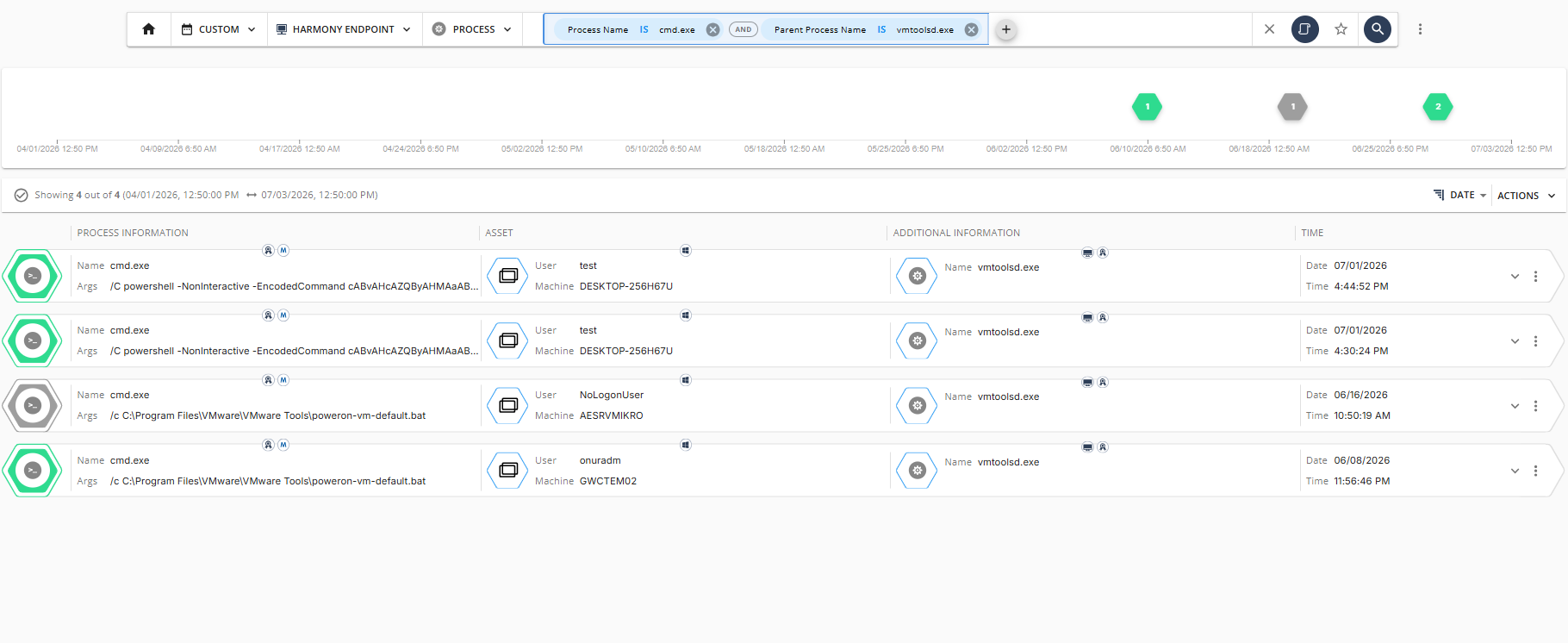Image resolution: width=1568 pixels, height=643 pixels.
Task: Open the DATE sort dropdown
Action: pyautogui.click(x=1460, y=196)
